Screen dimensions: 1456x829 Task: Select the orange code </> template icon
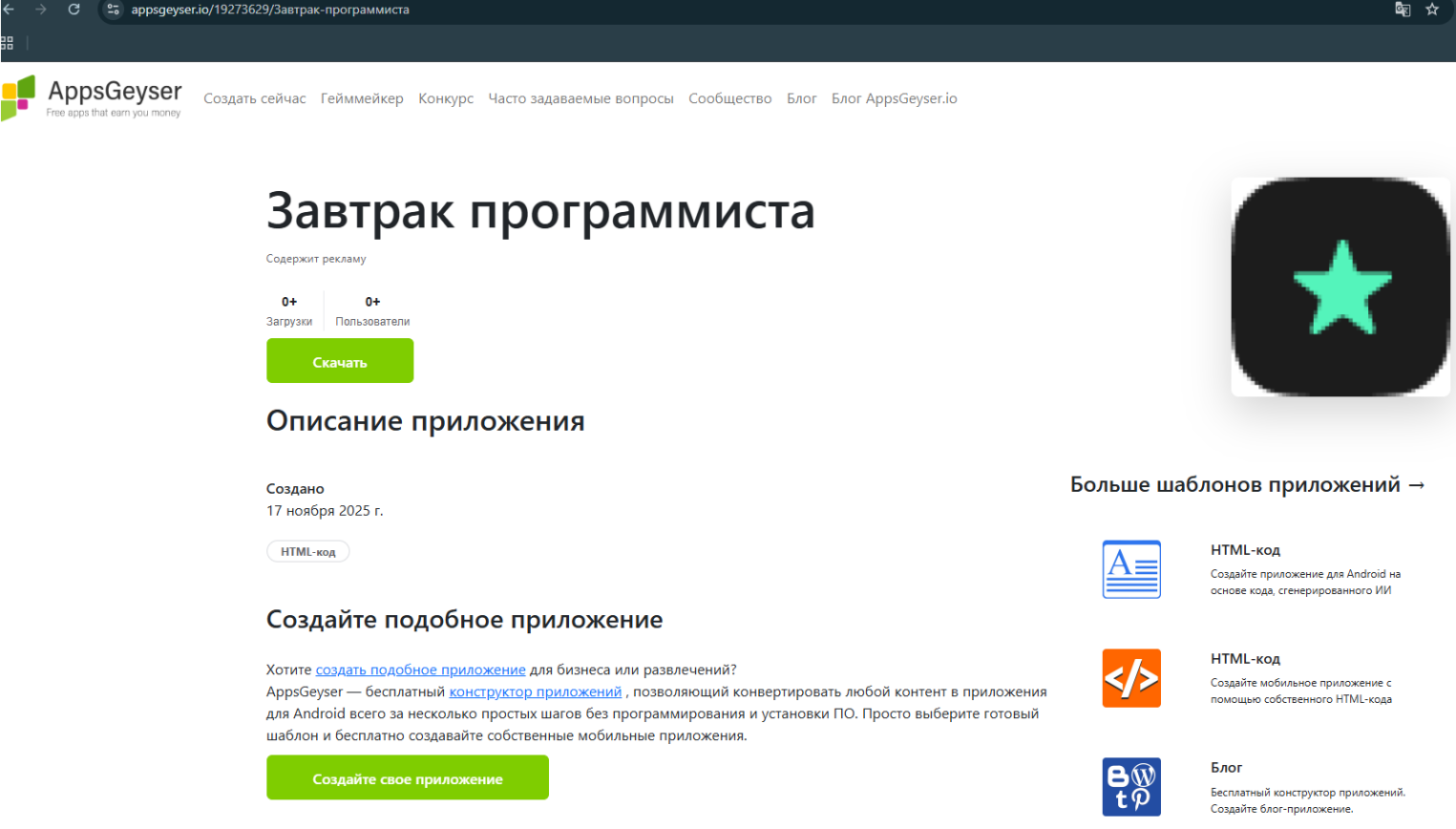1131,678
